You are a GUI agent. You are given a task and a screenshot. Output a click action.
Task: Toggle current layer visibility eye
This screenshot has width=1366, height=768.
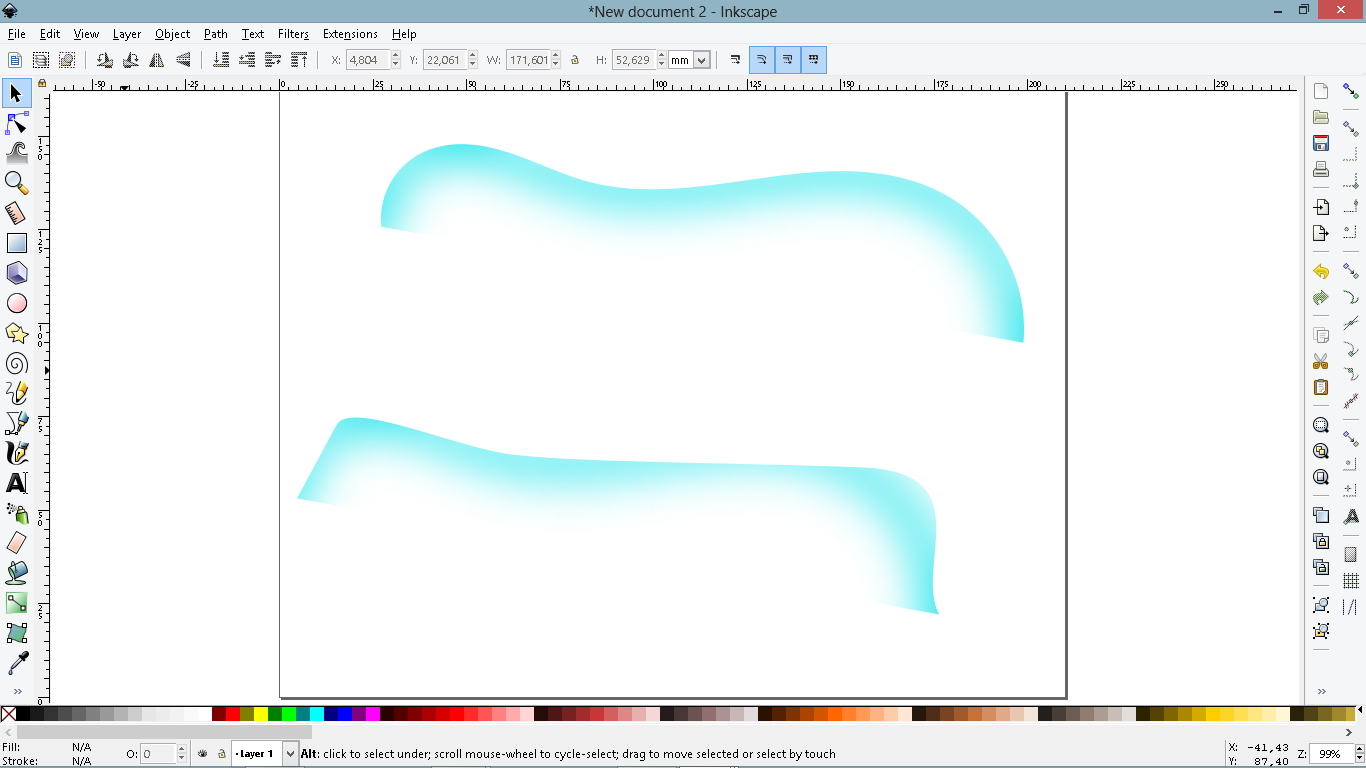[x=202, y=754]
